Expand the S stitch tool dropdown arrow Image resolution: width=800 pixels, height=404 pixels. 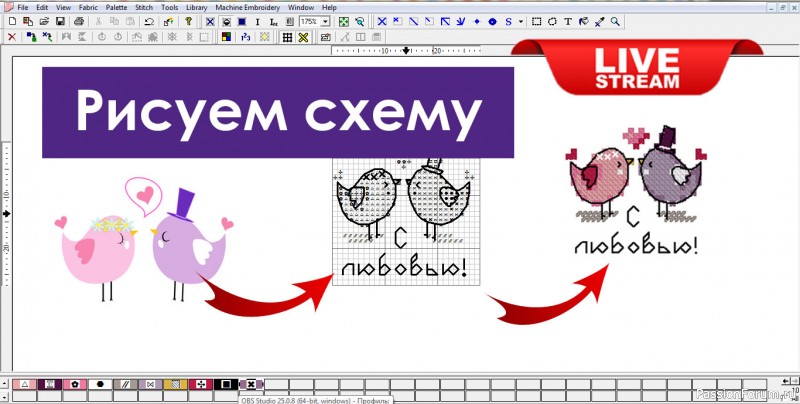coord(522,21)
